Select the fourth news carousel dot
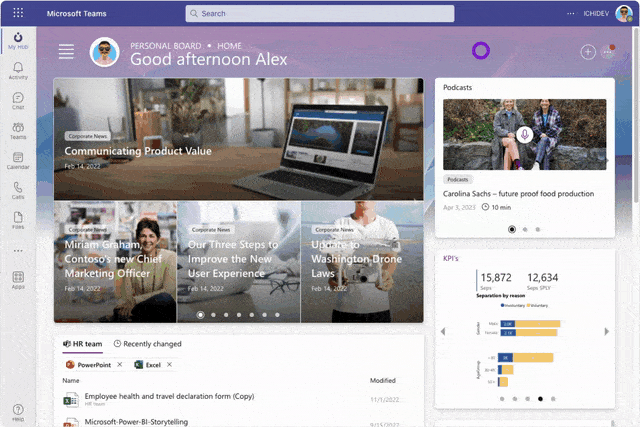640x427 pixels. 239,315
